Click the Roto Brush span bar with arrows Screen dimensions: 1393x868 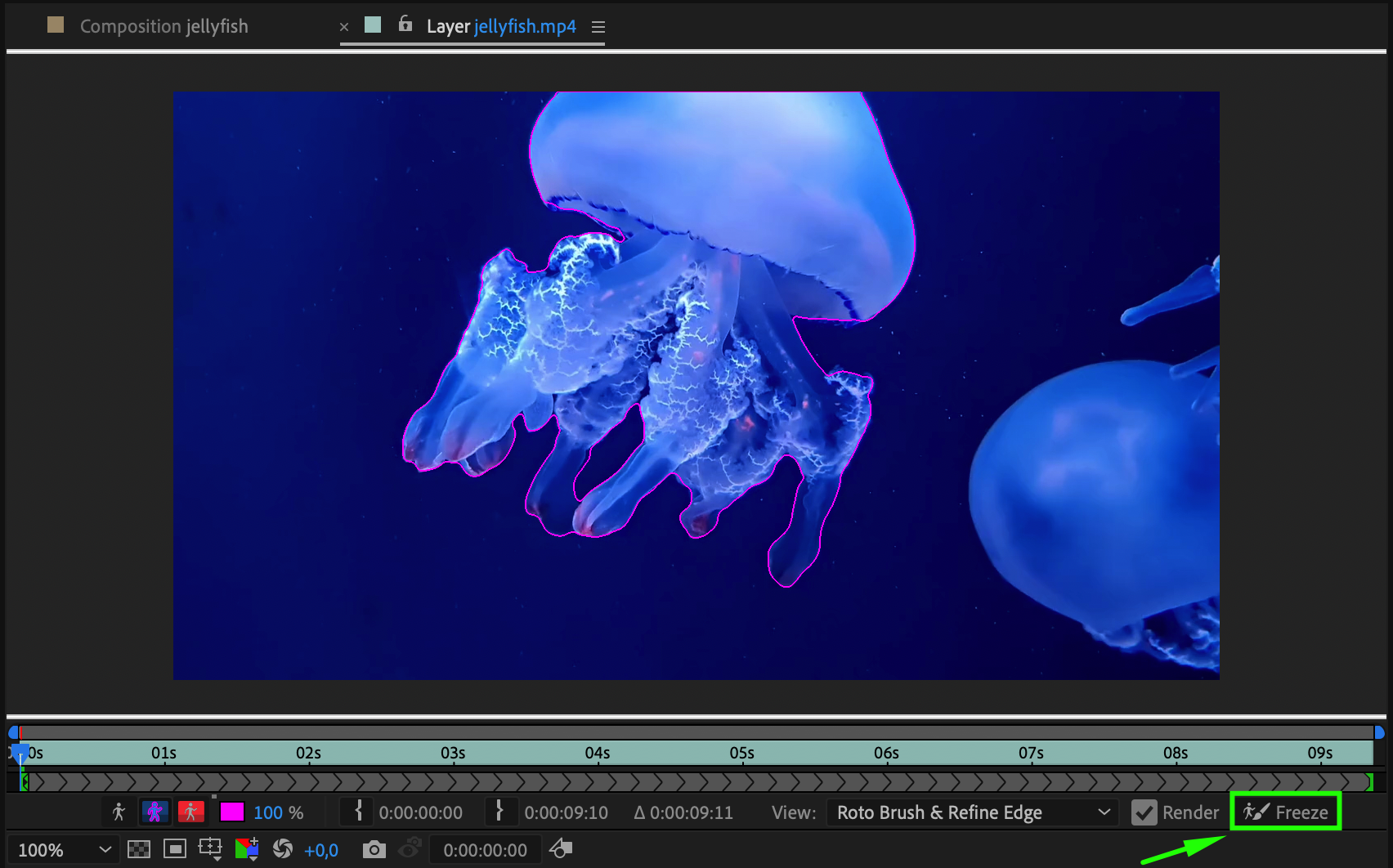696,782
